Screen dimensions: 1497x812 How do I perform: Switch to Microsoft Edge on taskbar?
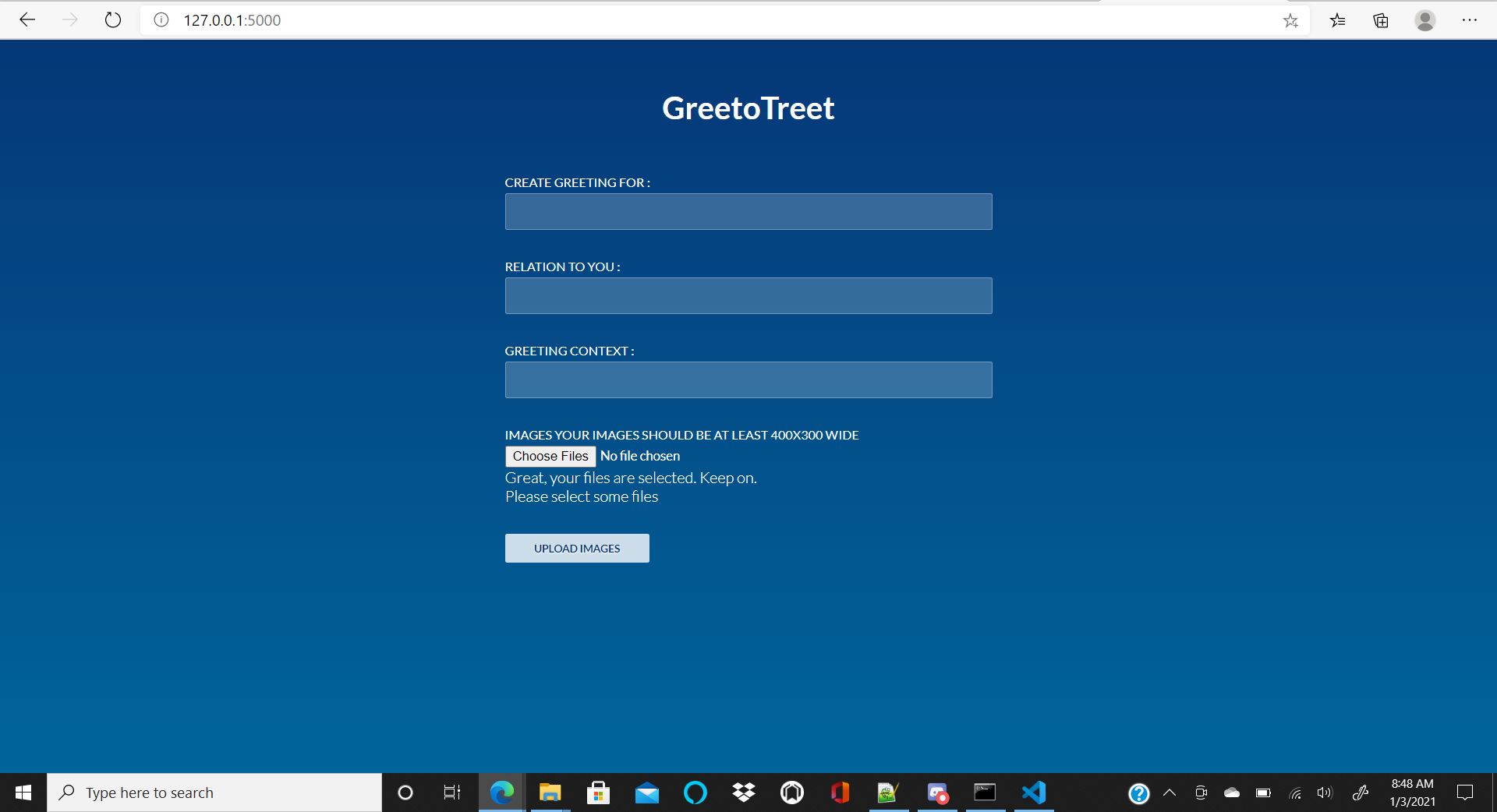(x=501, y=793)
